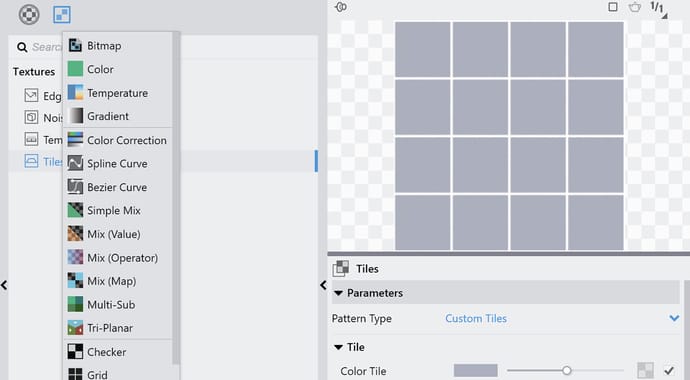Pick the Mix (Operator) texture icon
690x380 pixels.
pyautogui.click(x=75, y=257)
